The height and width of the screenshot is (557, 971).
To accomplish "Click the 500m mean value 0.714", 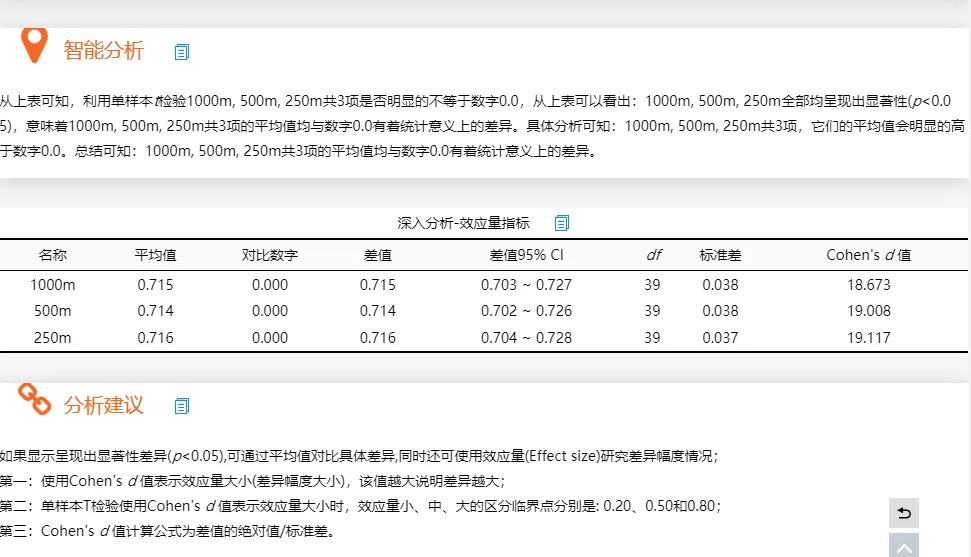I will (x=155, y=311).
